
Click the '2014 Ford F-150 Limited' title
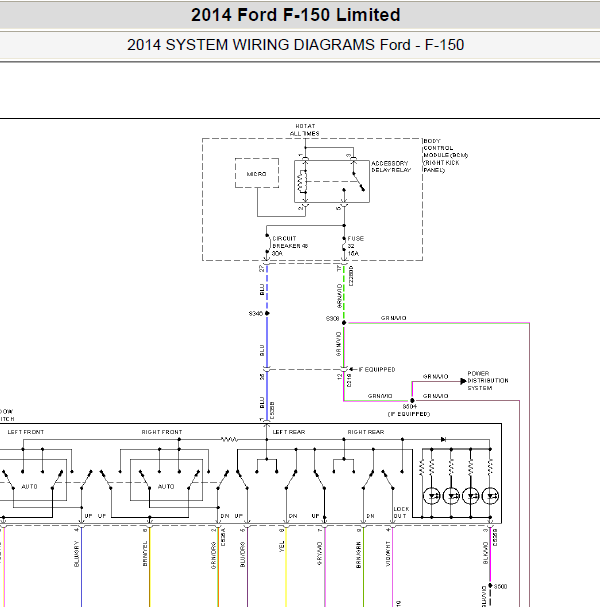pos(295,15)
